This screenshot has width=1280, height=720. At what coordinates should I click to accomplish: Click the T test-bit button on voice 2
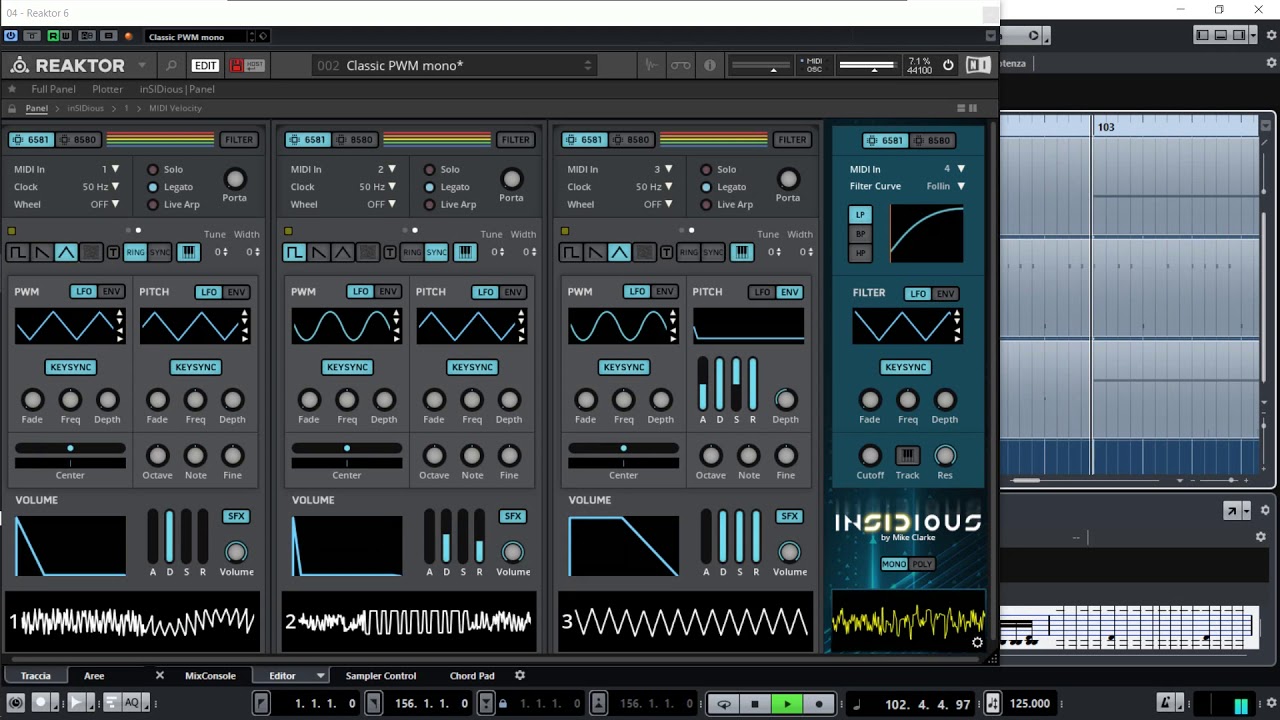click(389, 252)
